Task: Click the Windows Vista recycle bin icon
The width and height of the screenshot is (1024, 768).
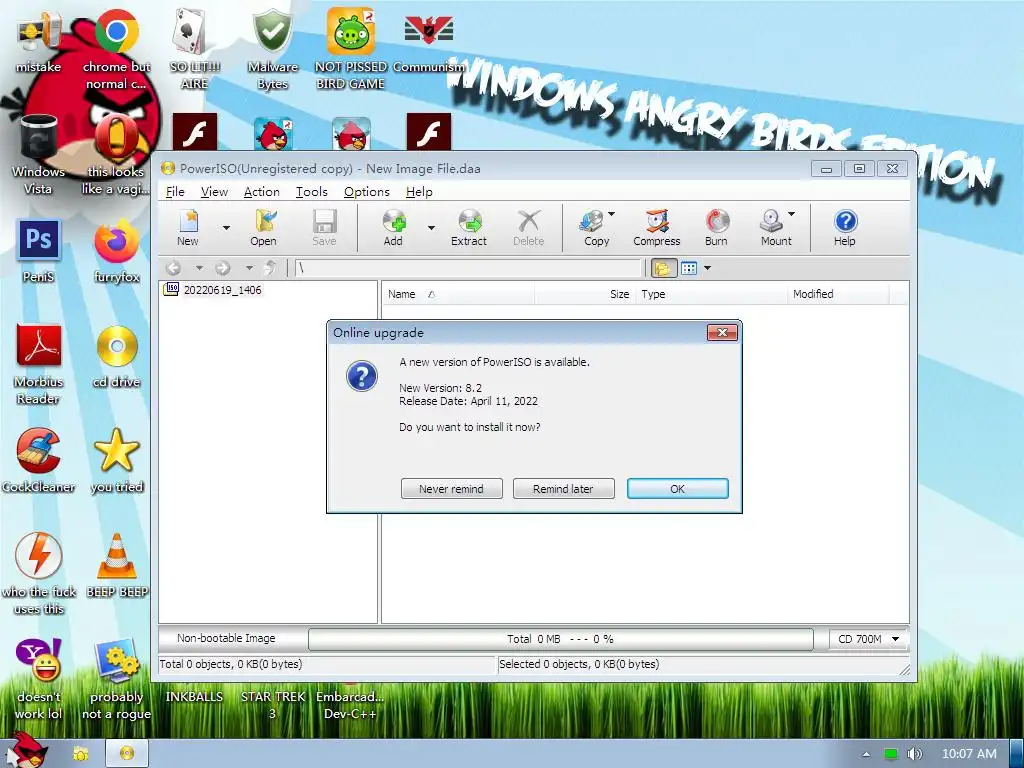Action: pyautogui.click(x=38, y=154)
